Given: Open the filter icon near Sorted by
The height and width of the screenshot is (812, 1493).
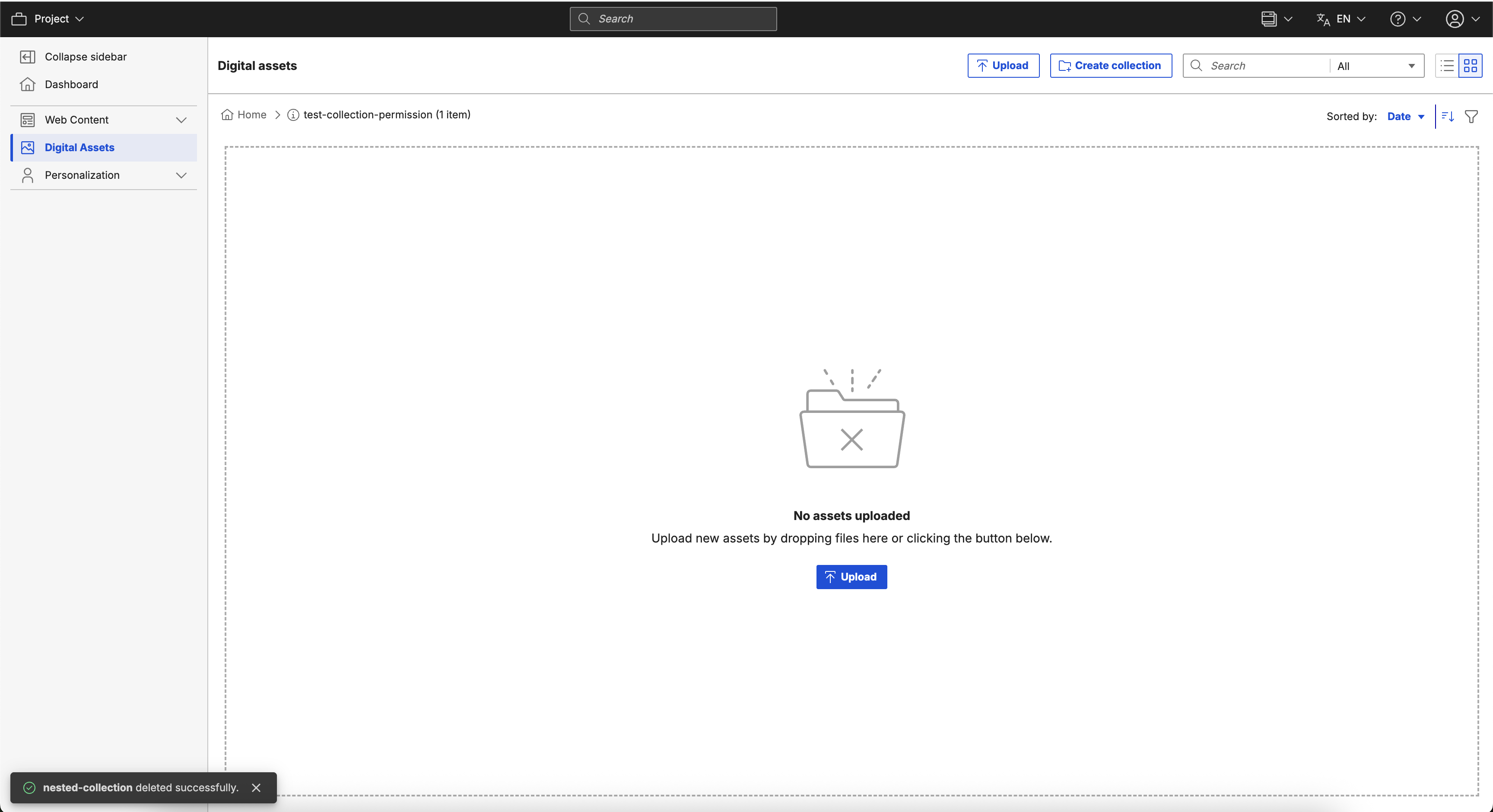Looking at the screenshot, I should pos(1471,116).
